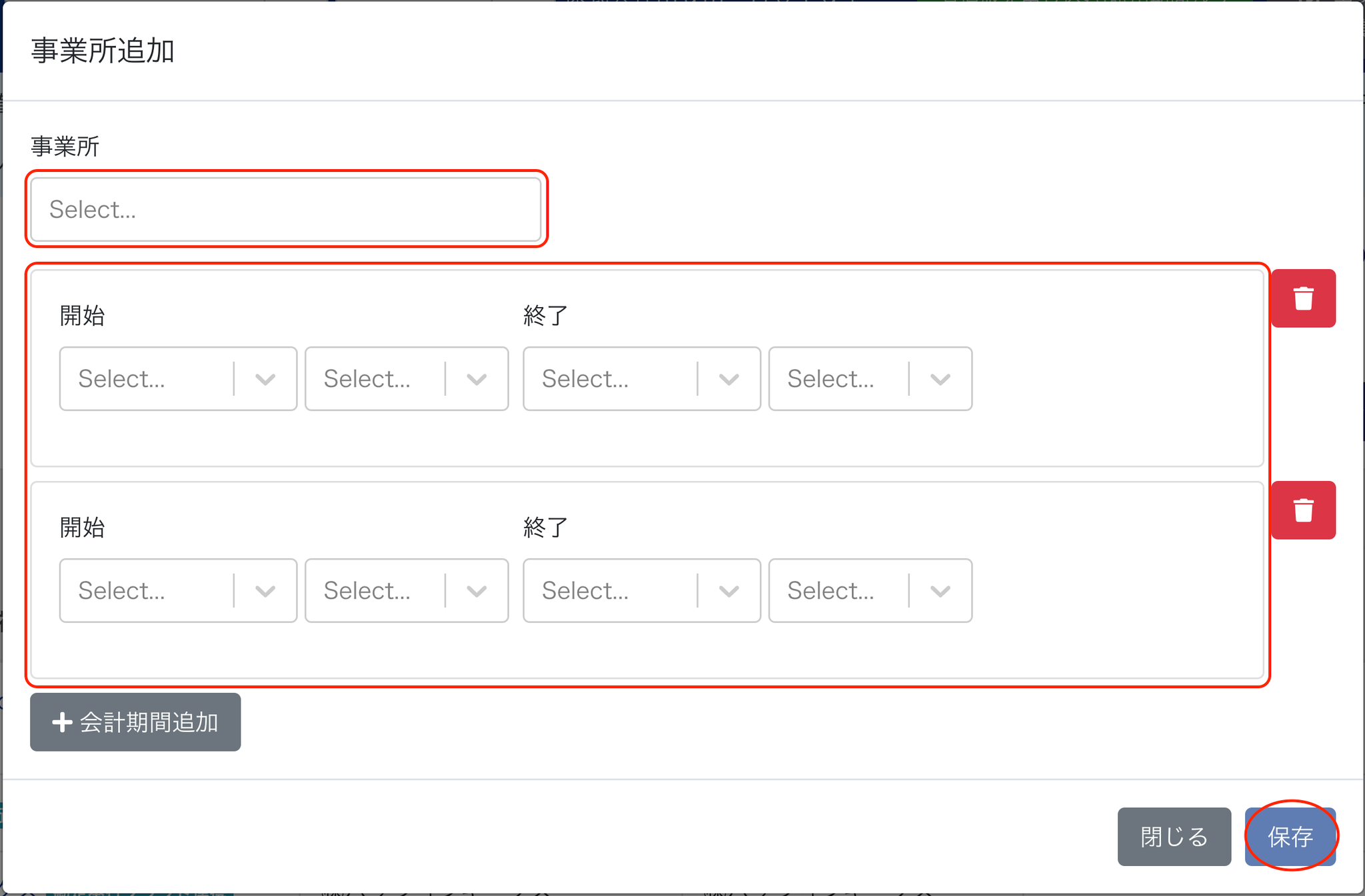
Task: Open second row's first 終了 dropdown
Action: (611, 591)
